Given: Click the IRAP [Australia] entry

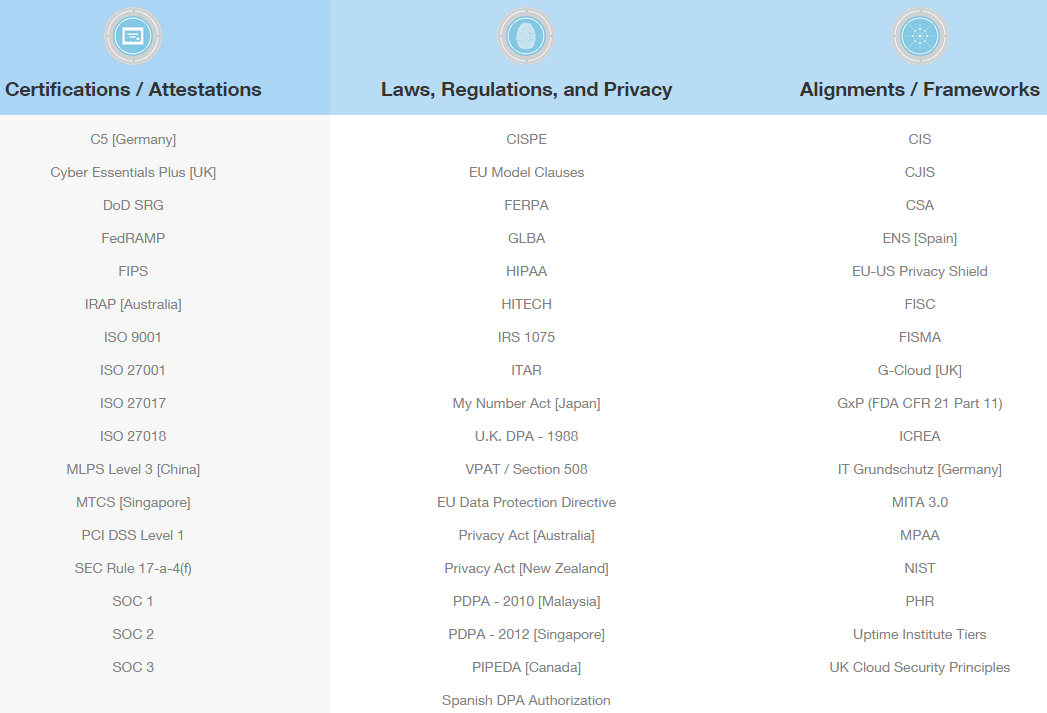Looking at the screenshot, I should pyautogui.click(x=133, y=304).
